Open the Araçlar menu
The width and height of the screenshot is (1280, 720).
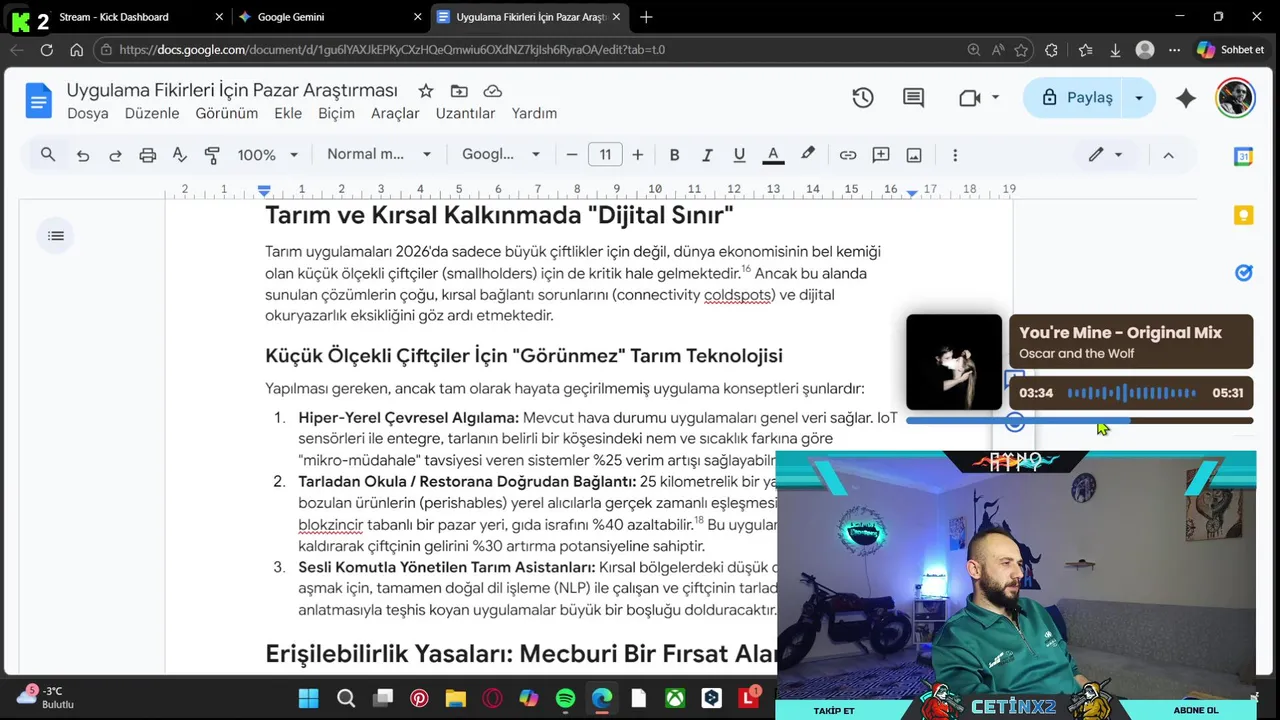tap(395, 113)
